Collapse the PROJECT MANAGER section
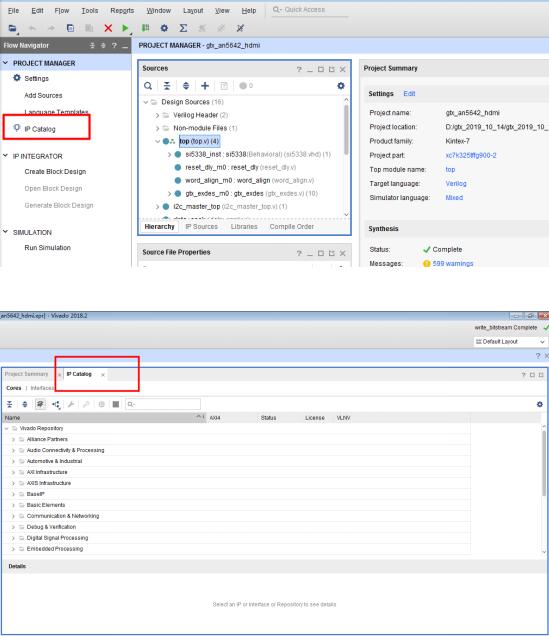Image resolution: width=549 pixels, height=636 pixels. point(6,63)
